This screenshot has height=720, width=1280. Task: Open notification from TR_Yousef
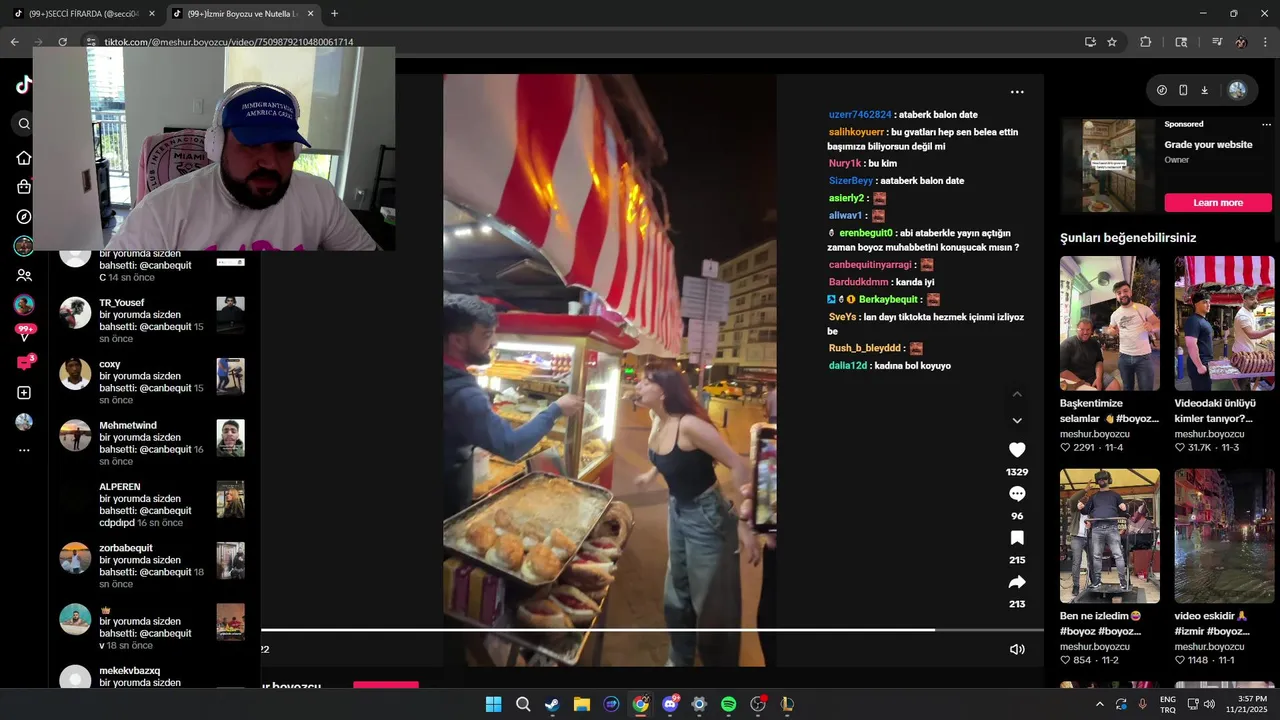click(x=154, y=321)
